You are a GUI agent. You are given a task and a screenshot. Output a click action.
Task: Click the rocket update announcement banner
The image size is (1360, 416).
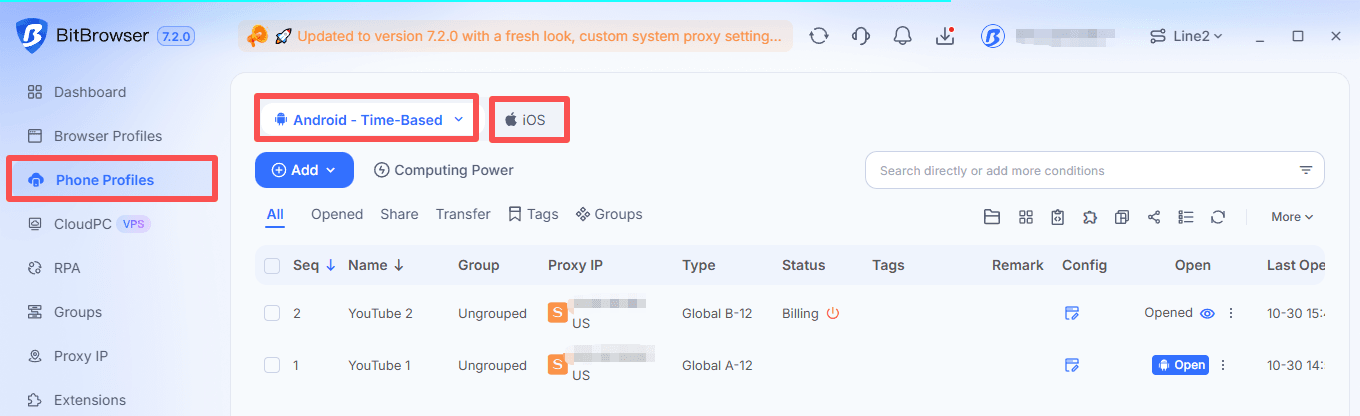point(516,36)
